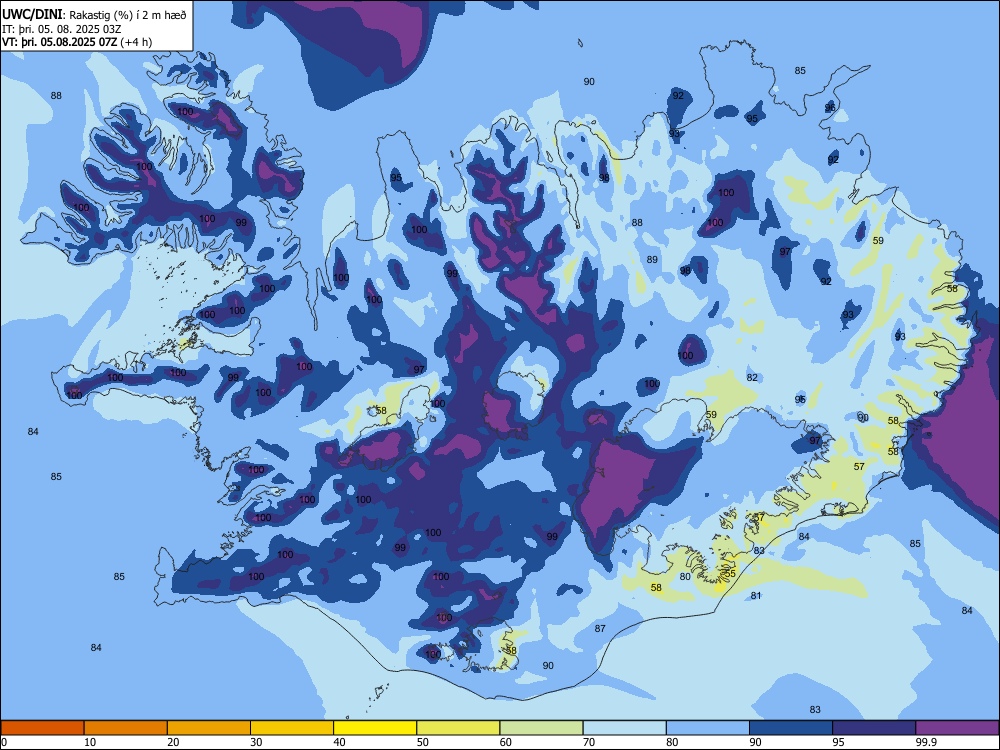Pick the dark indigo 95–99.9 legend swatch

pos(874,728)
